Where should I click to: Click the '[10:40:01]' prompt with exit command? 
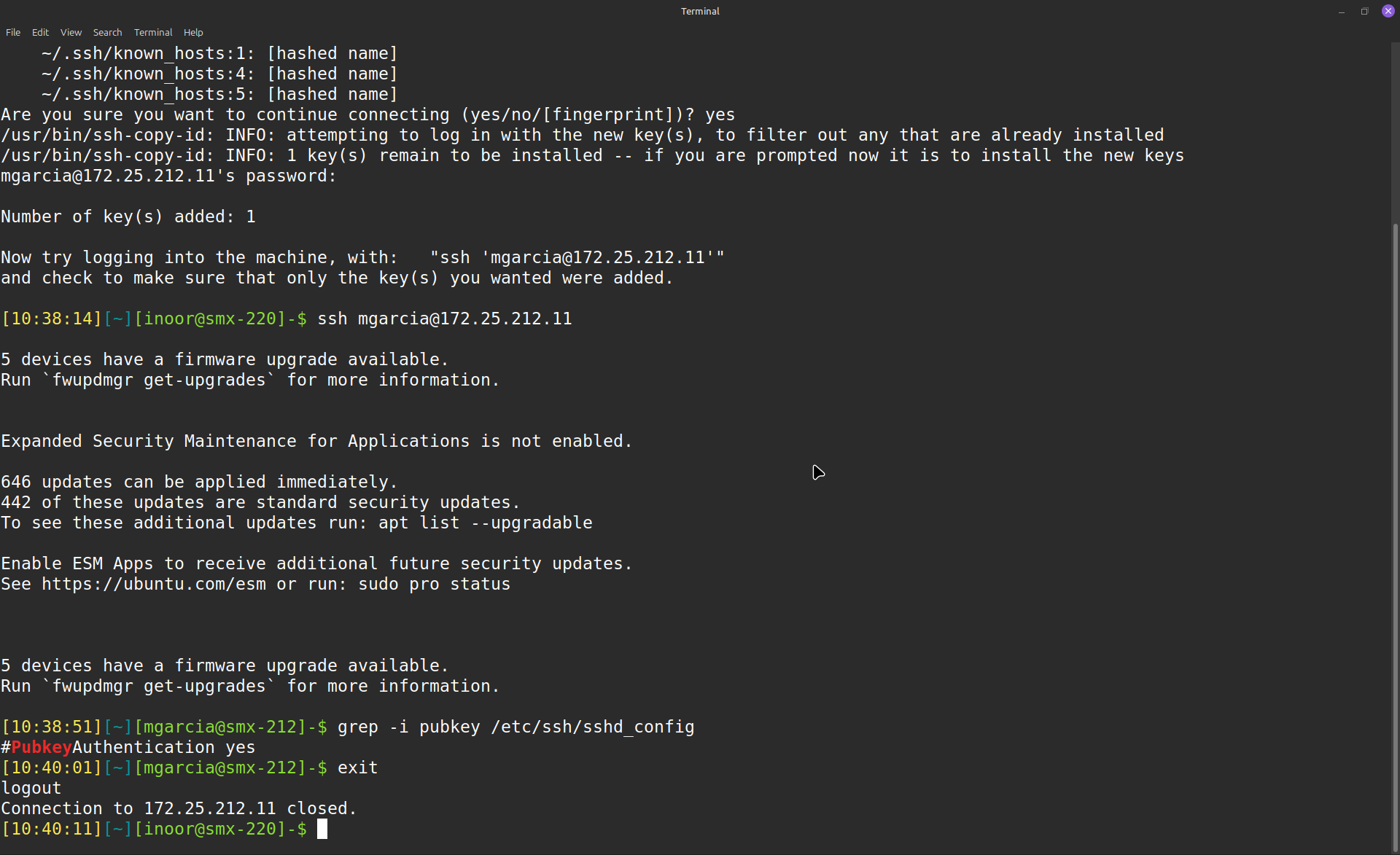[190, 768]
